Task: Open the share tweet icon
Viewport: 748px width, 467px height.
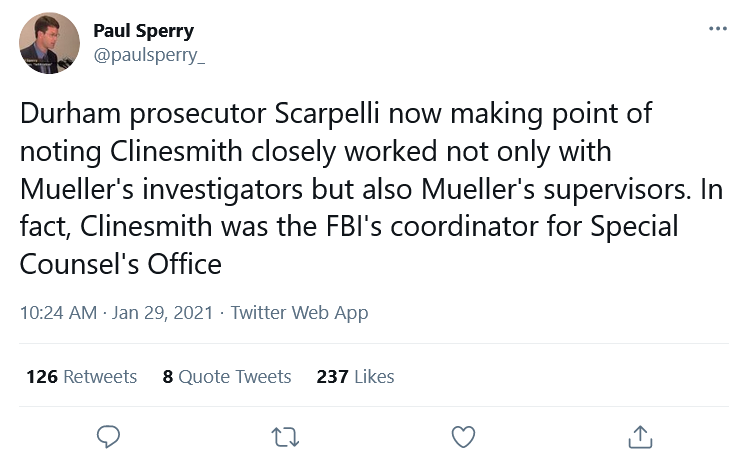Action: (x=639, y=436)
